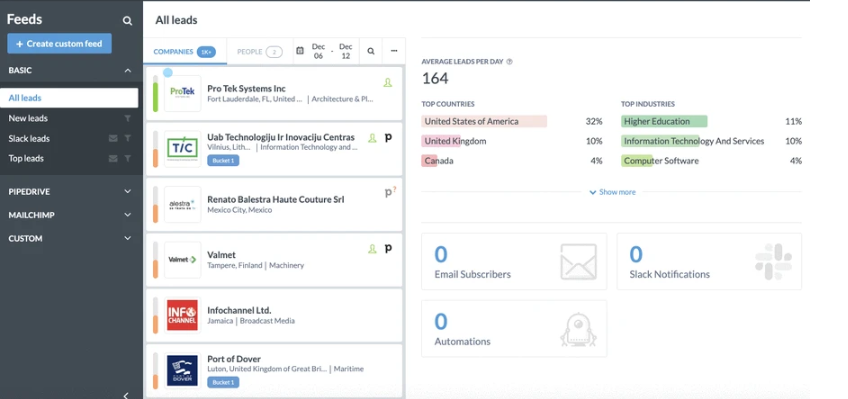The height and width of the screenshot is (399, 848).
Task: Open New leads feed
Action: (x=28, y=118)
